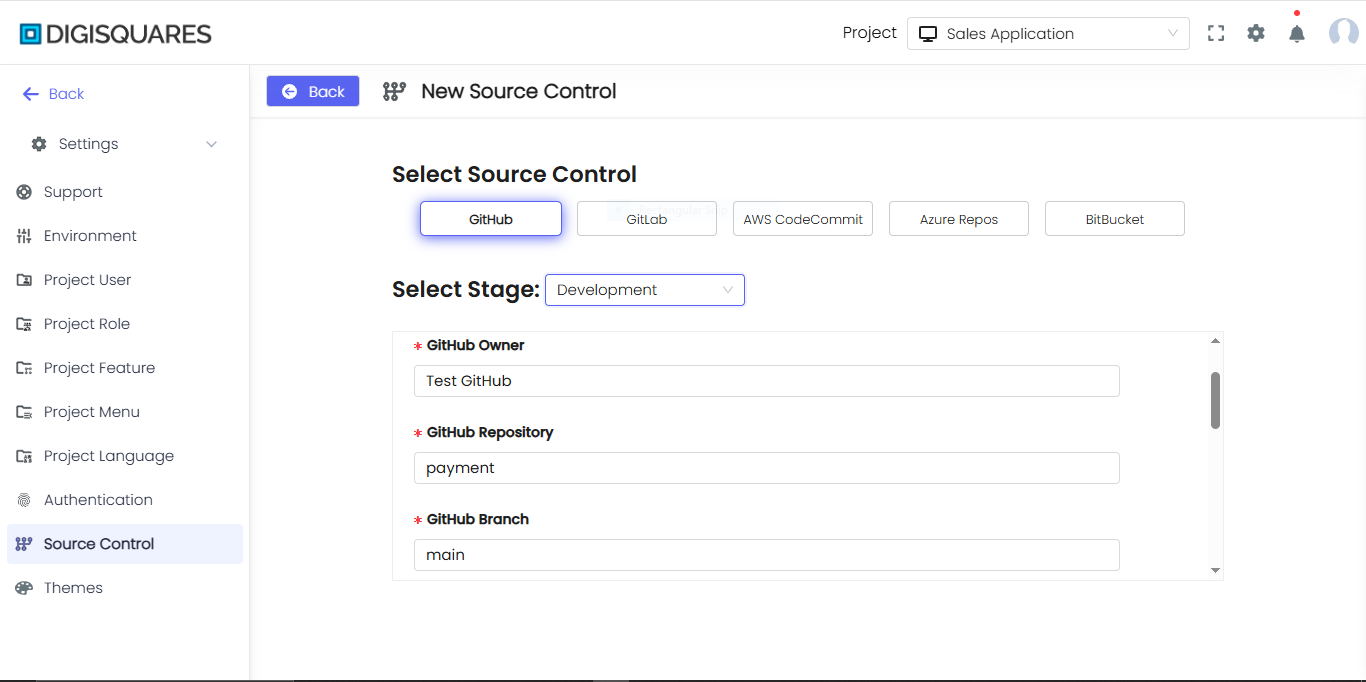This screenshot has width=1366, height=682.
Task: Click the GitHub Owner label
Action: [475, 345]
